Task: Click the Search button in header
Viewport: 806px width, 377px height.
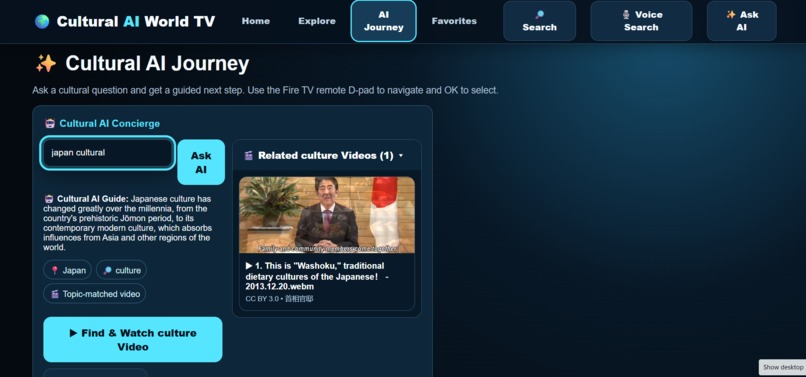Action: (x=539, y=21)
